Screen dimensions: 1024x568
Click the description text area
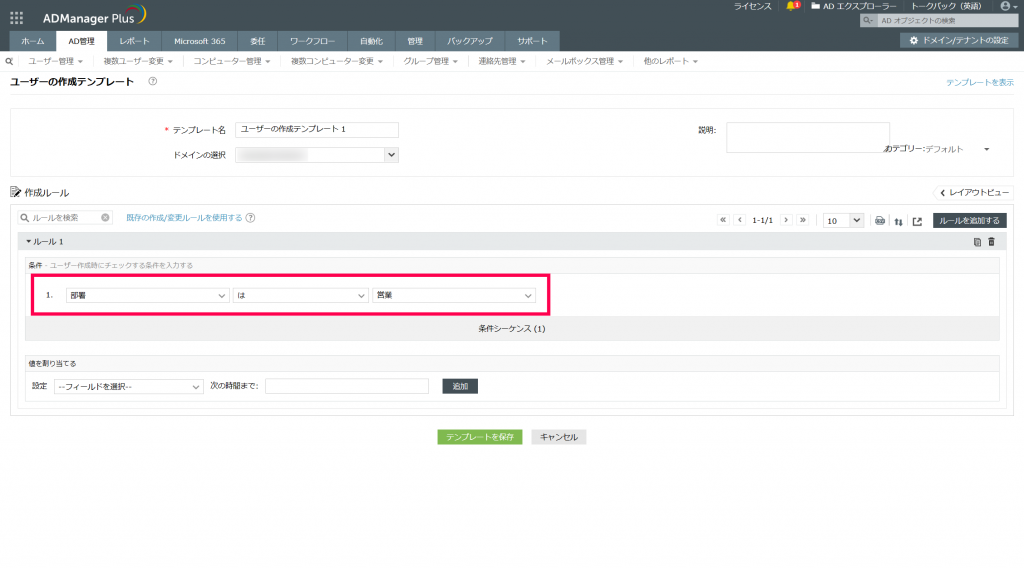click(808, 138)
